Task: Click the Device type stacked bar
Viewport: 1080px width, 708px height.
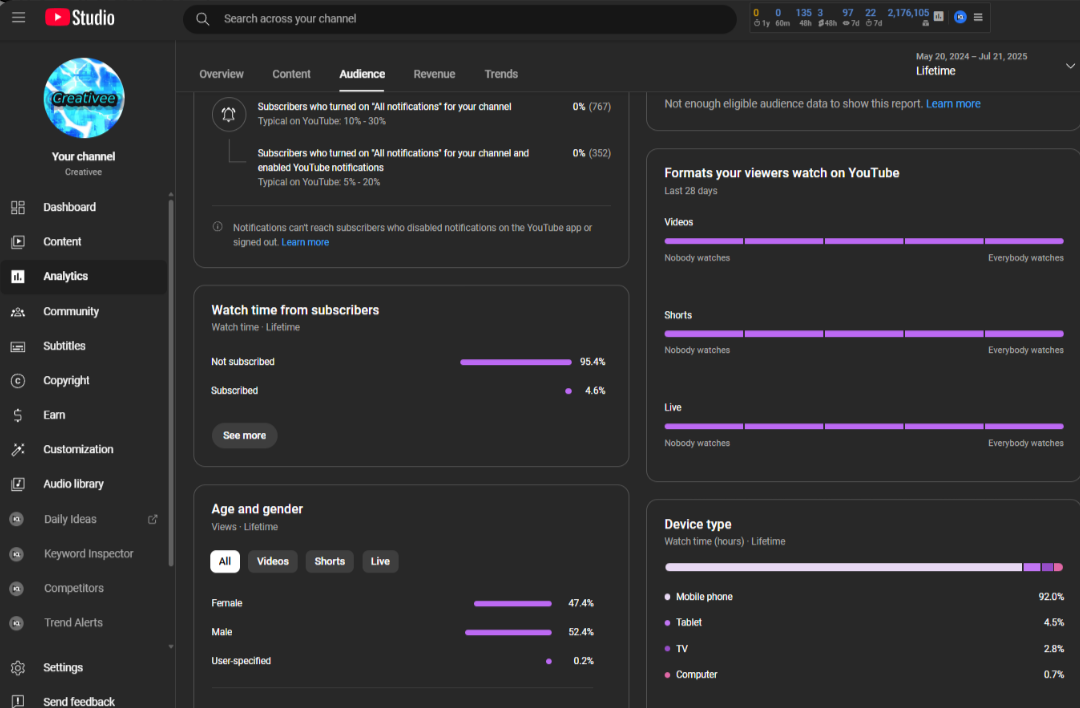Action: click(x=864, y=567)
